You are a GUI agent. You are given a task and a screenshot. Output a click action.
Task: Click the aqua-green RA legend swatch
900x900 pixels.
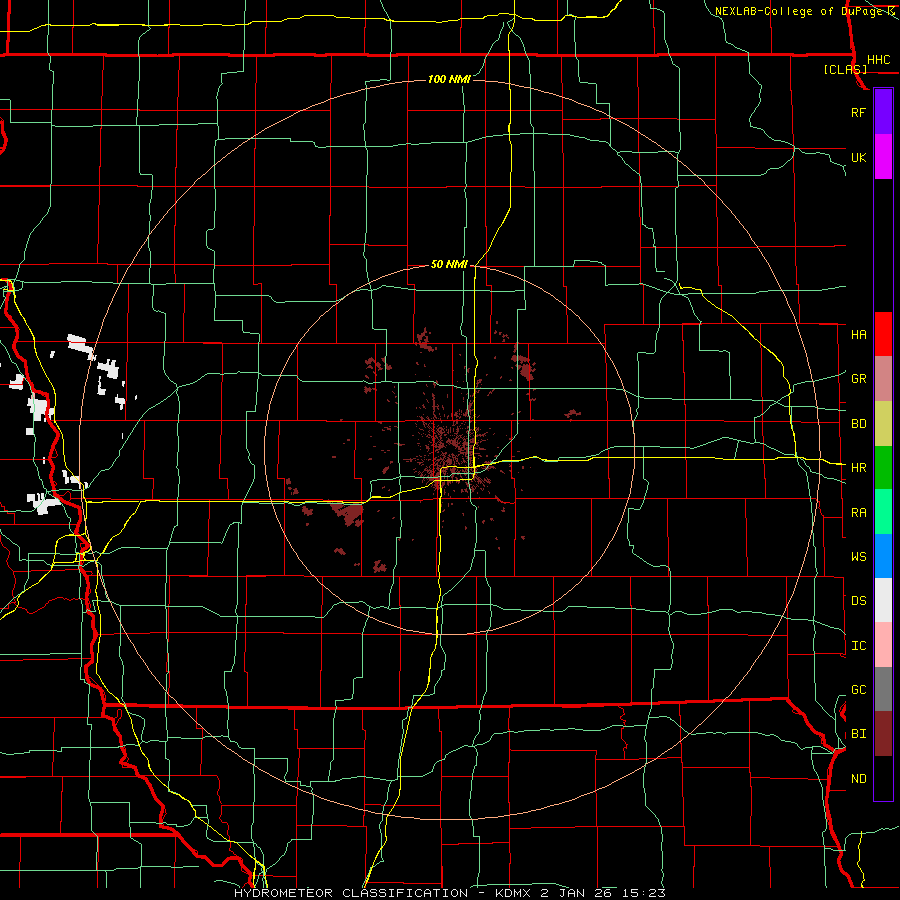[883, 511]
